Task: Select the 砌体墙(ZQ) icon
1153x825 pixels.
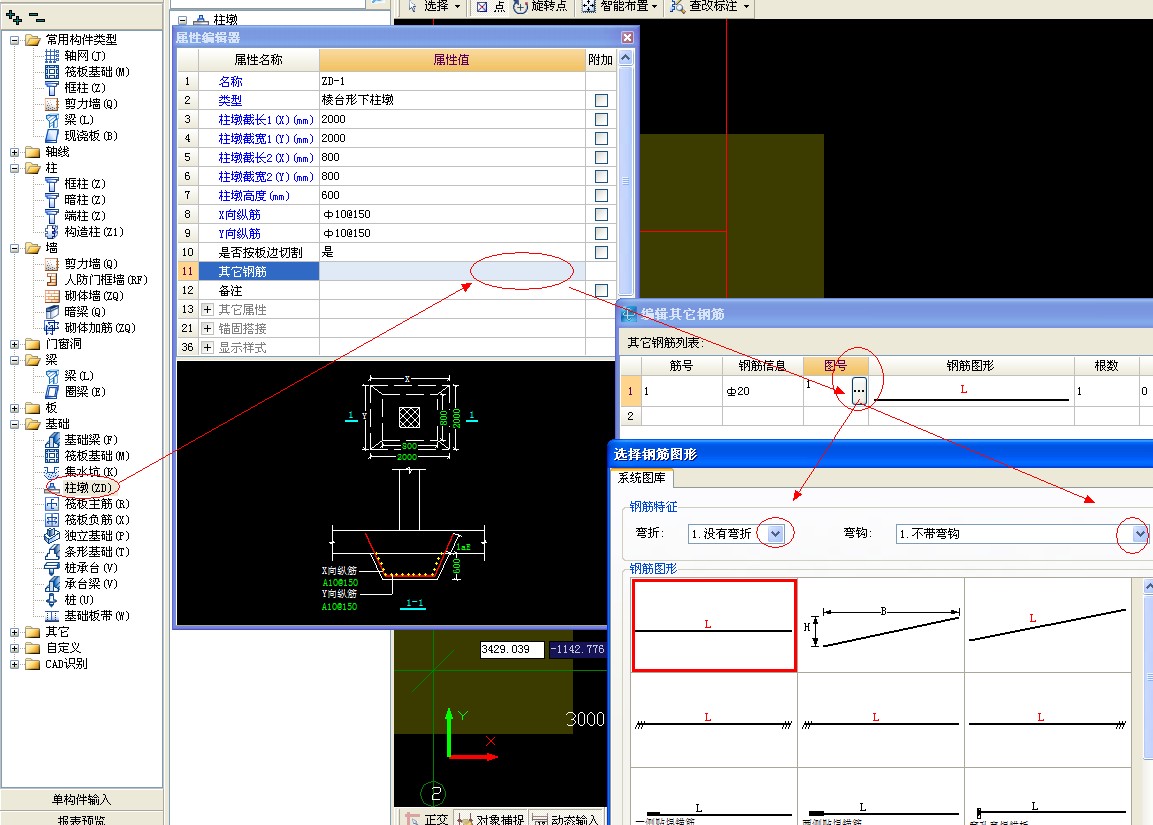Action: [x=51, y=296]
